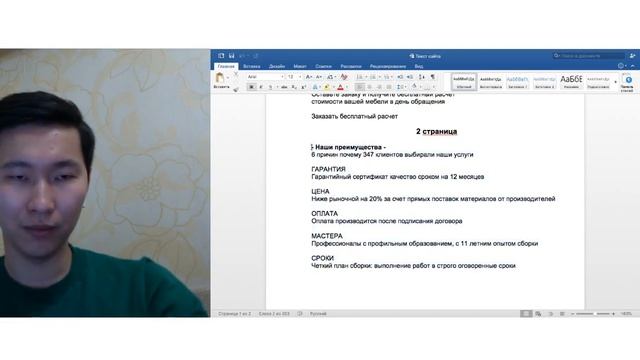
Task: Open the feedback smiley dropdown
Action: click(621, 66)
